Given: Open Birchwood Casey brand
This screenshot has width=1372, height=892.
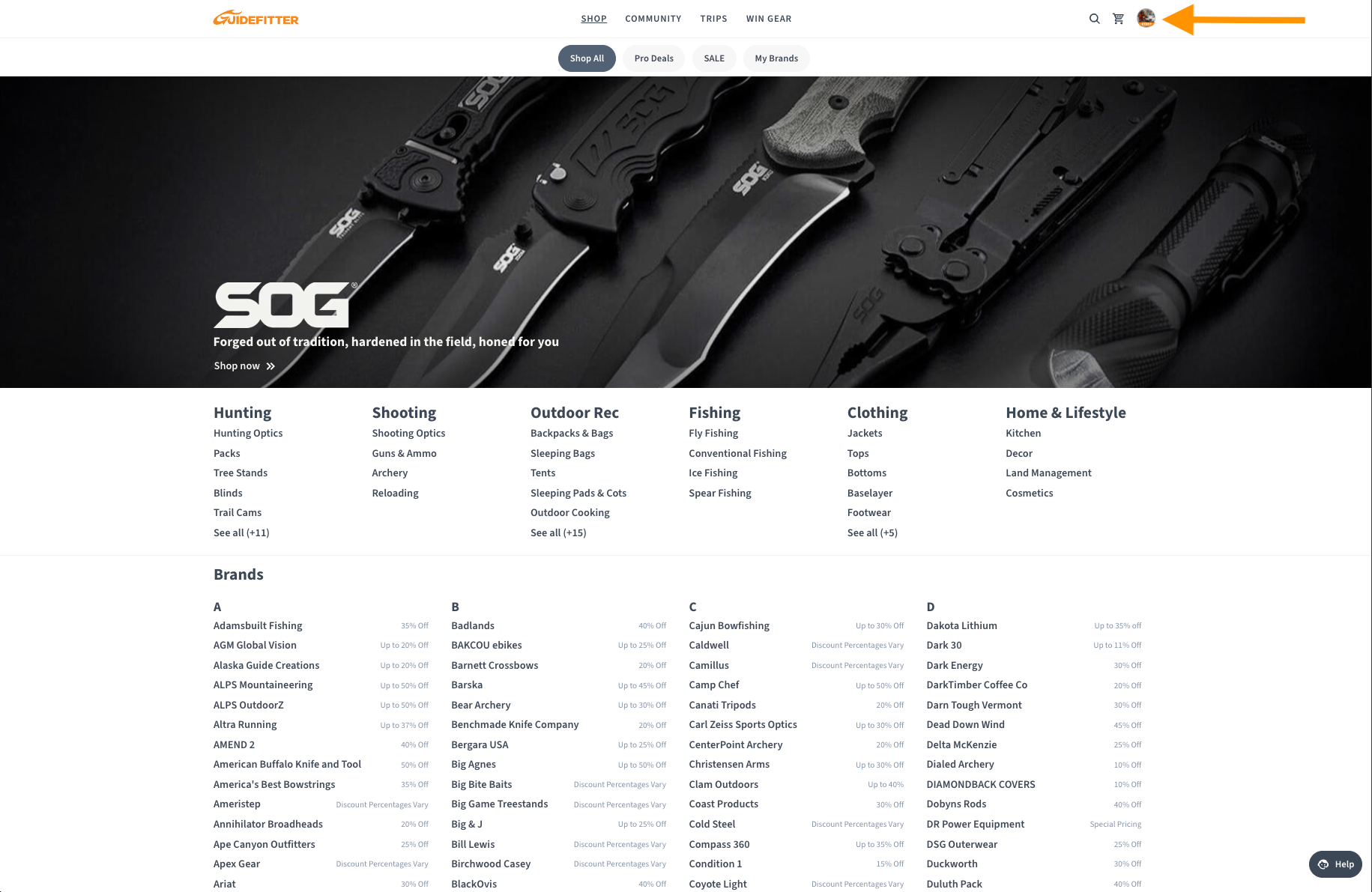Looking at the screenshot, I should [x=491, y=864].
